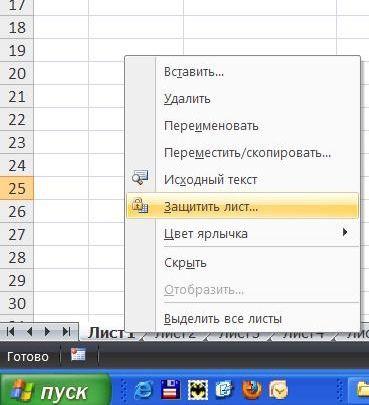The width and height of the screenshot is (369, 405).
Task: Open the пуск Start button
Action: (56, 391)
